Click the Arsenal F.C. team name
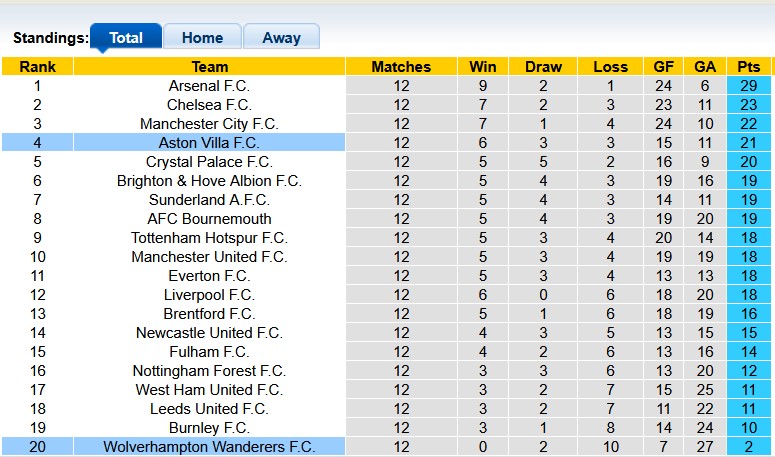 [210, 86]
